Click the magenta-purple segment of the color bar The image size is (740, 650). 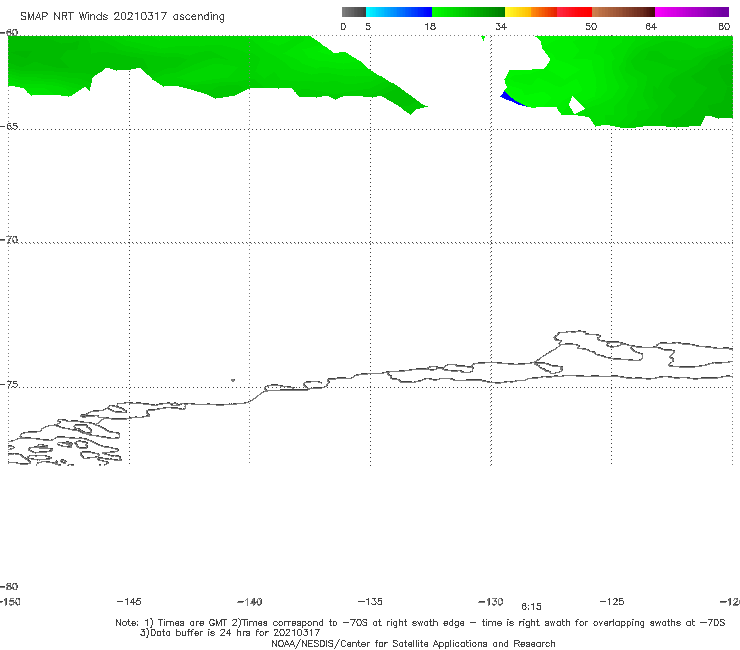coord(691,12)
